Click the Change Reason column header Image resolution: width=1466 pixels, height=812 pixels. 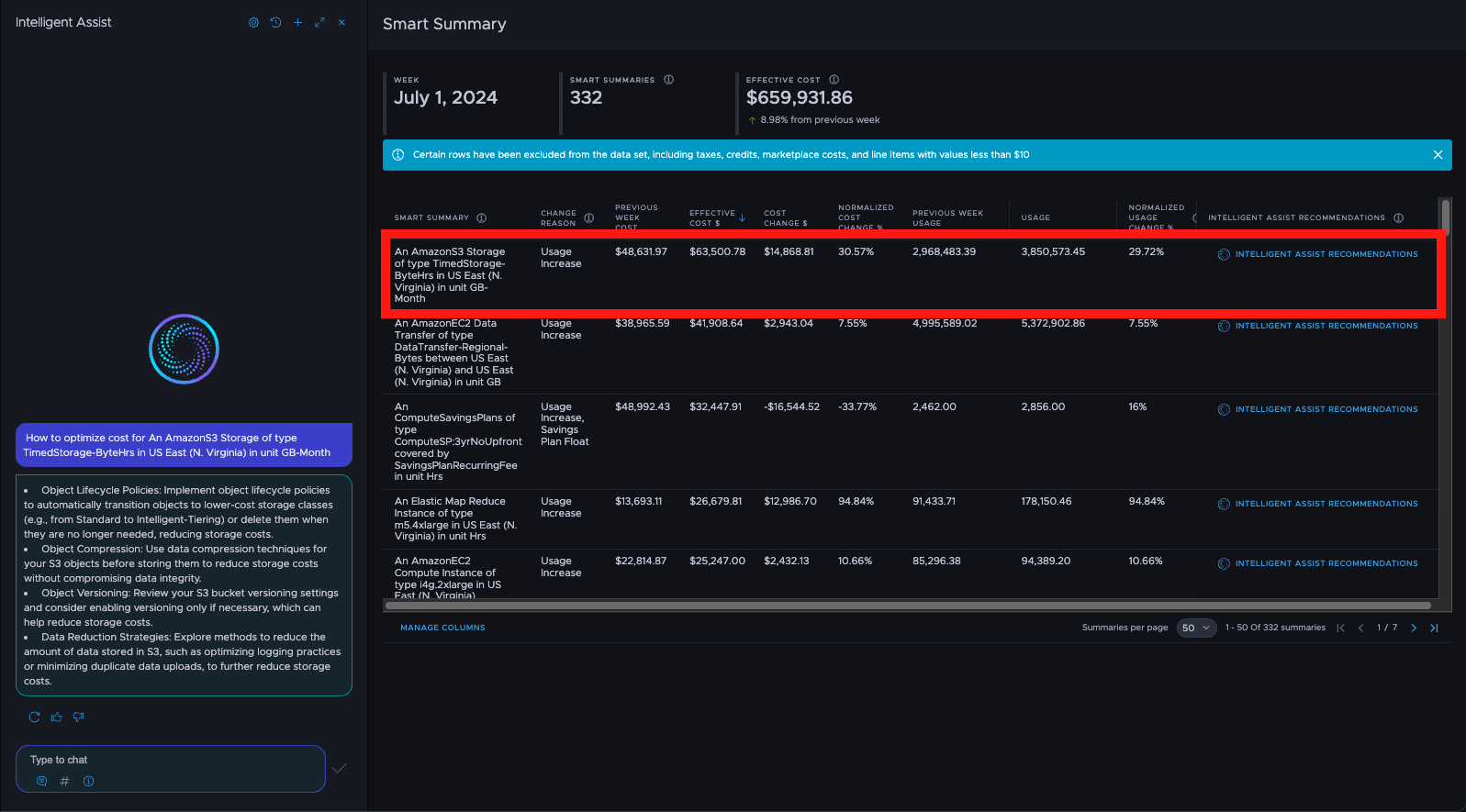[x=558, y=218]
